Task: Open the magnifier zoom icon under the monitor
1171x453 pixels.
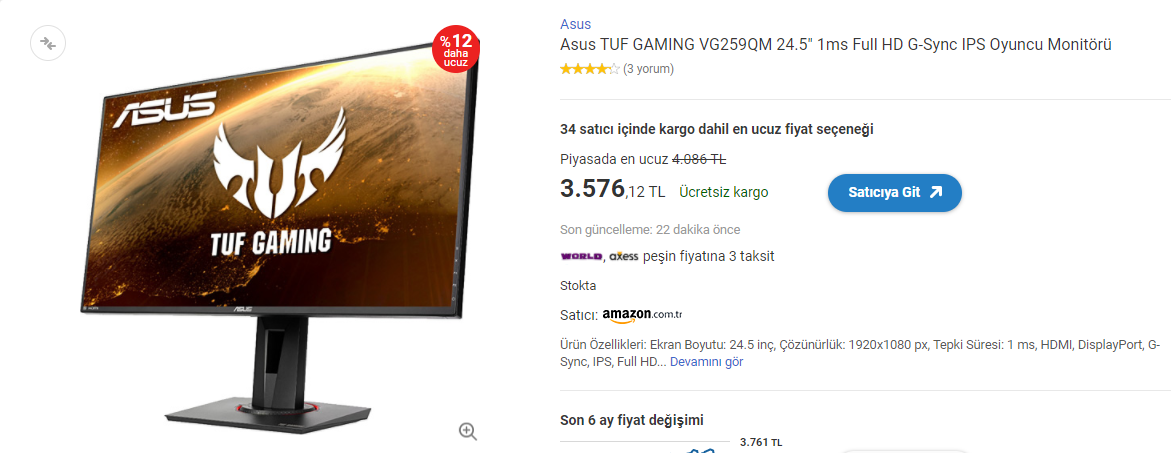Action: [x=468, y=431]
